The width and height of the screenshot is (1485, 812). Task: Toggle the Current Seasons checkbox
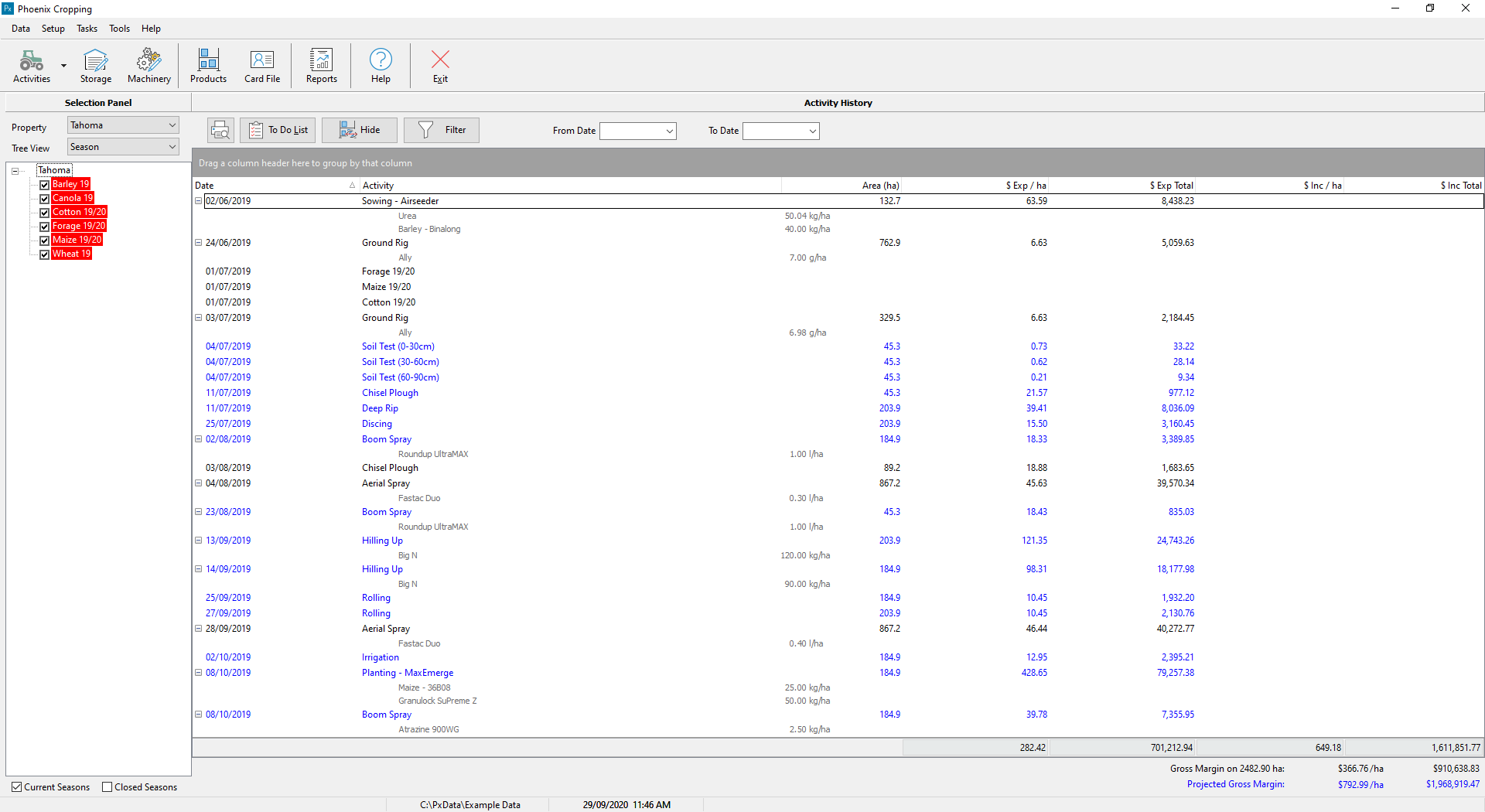click(x=17, y=787)
